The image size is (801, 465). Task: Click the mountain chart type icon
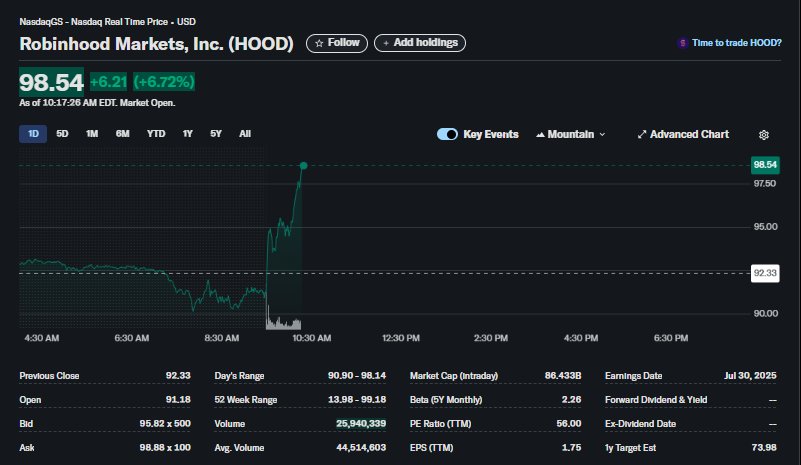[x=540, y=134]
